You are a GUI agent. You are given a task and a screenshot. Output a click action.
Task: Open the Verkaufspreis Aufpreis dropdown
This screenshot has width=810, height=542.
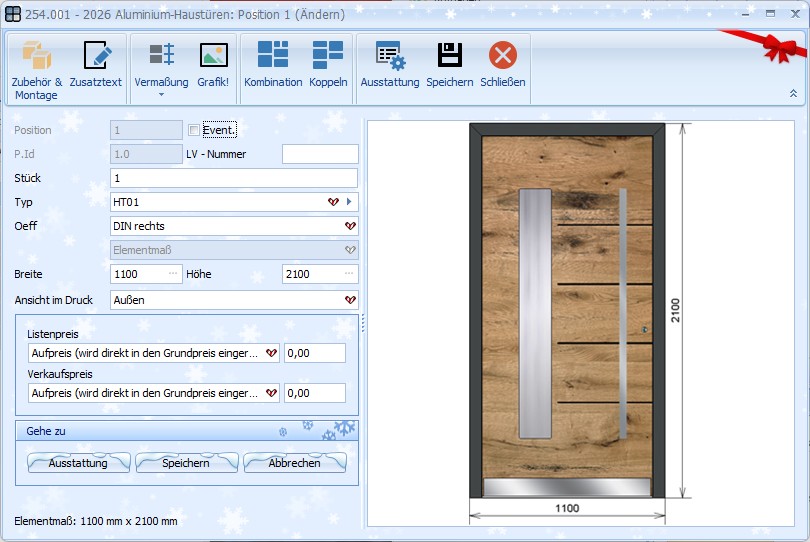pos(271,394)
